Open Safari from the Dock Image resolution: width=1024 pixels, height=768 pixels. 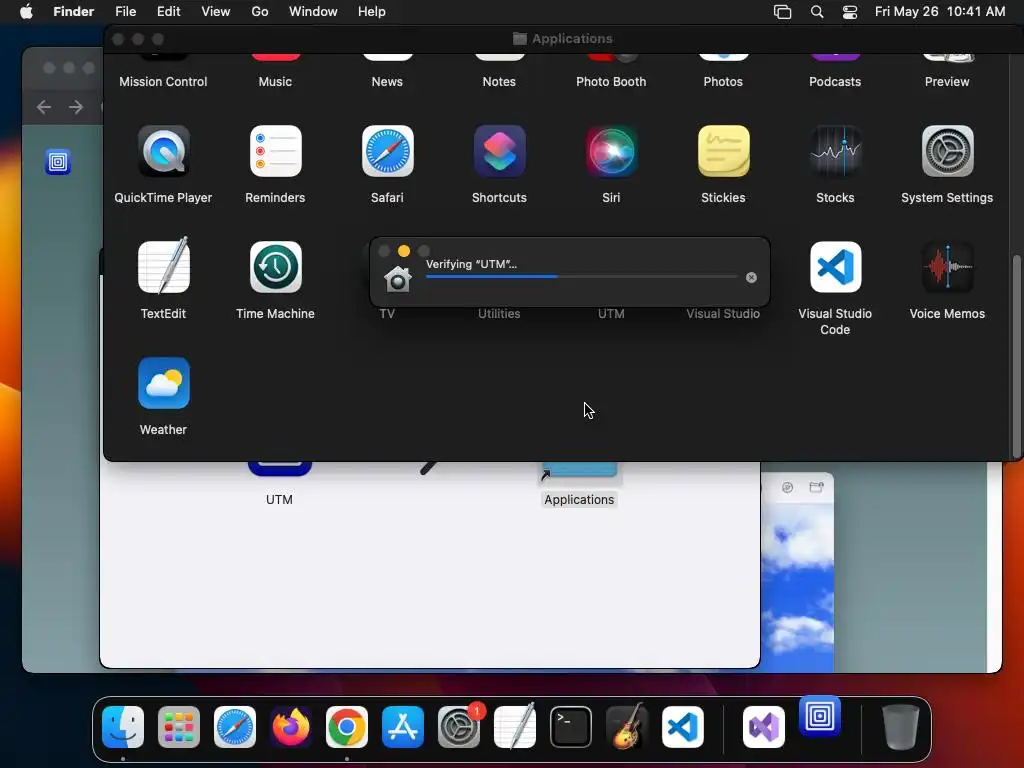tap(235, 727)
